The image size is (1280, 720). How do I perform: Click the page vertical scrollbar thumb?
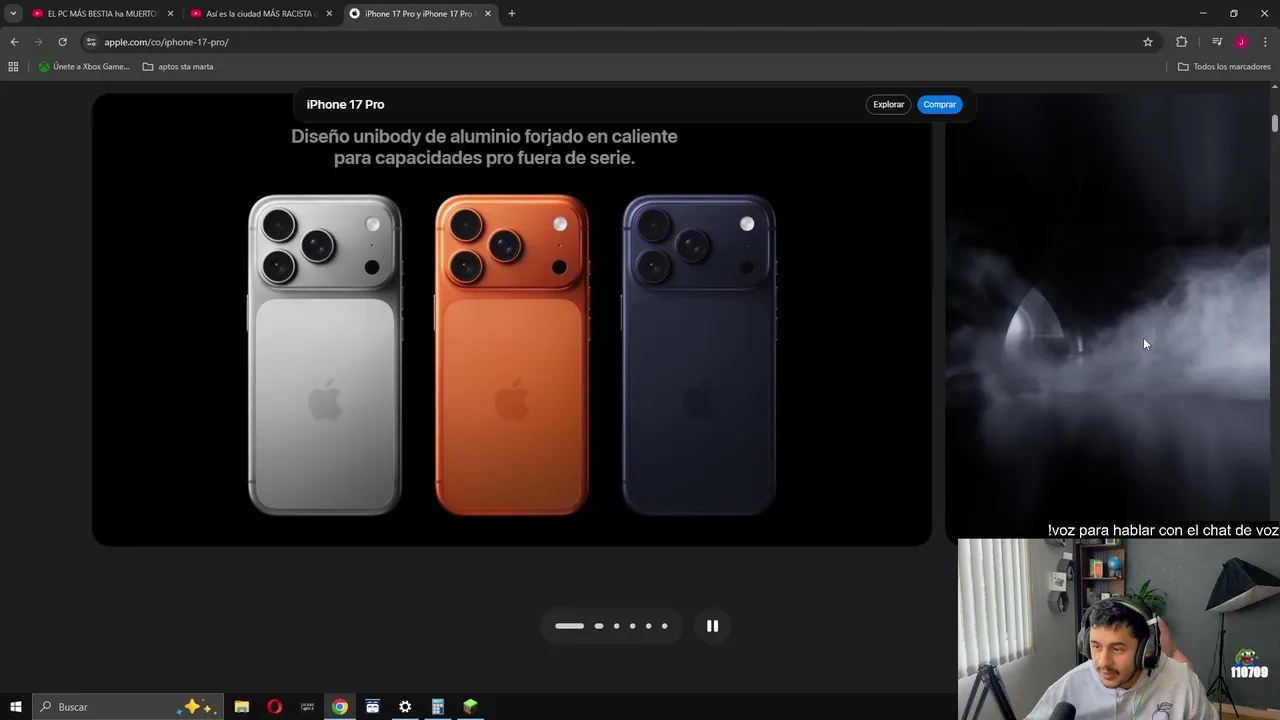[x=1275, y=122]
